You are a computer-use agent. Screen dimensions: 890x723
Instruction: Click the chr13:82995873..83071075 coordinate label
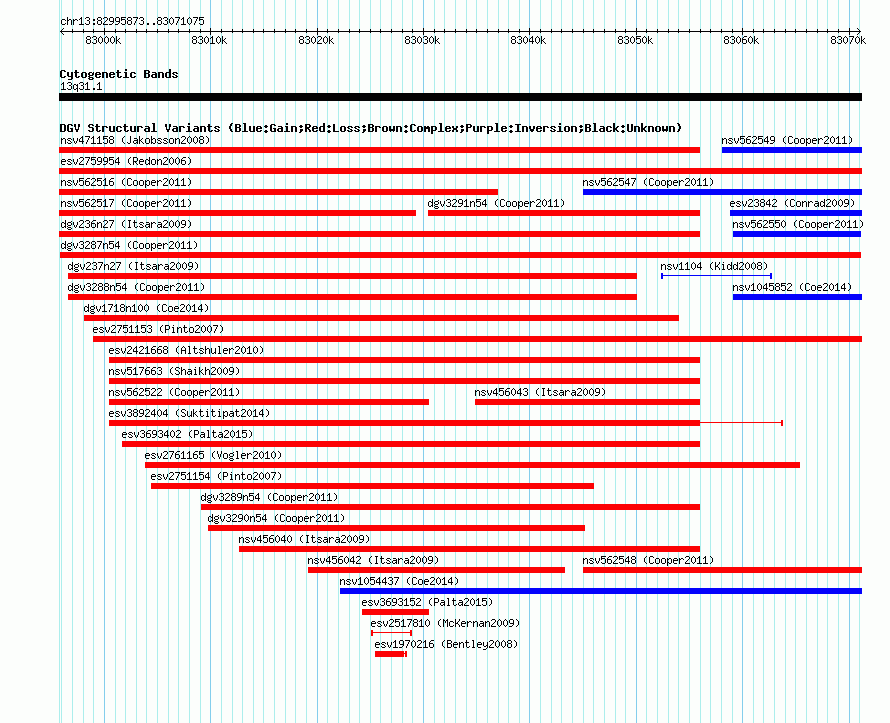pos(132,21)
